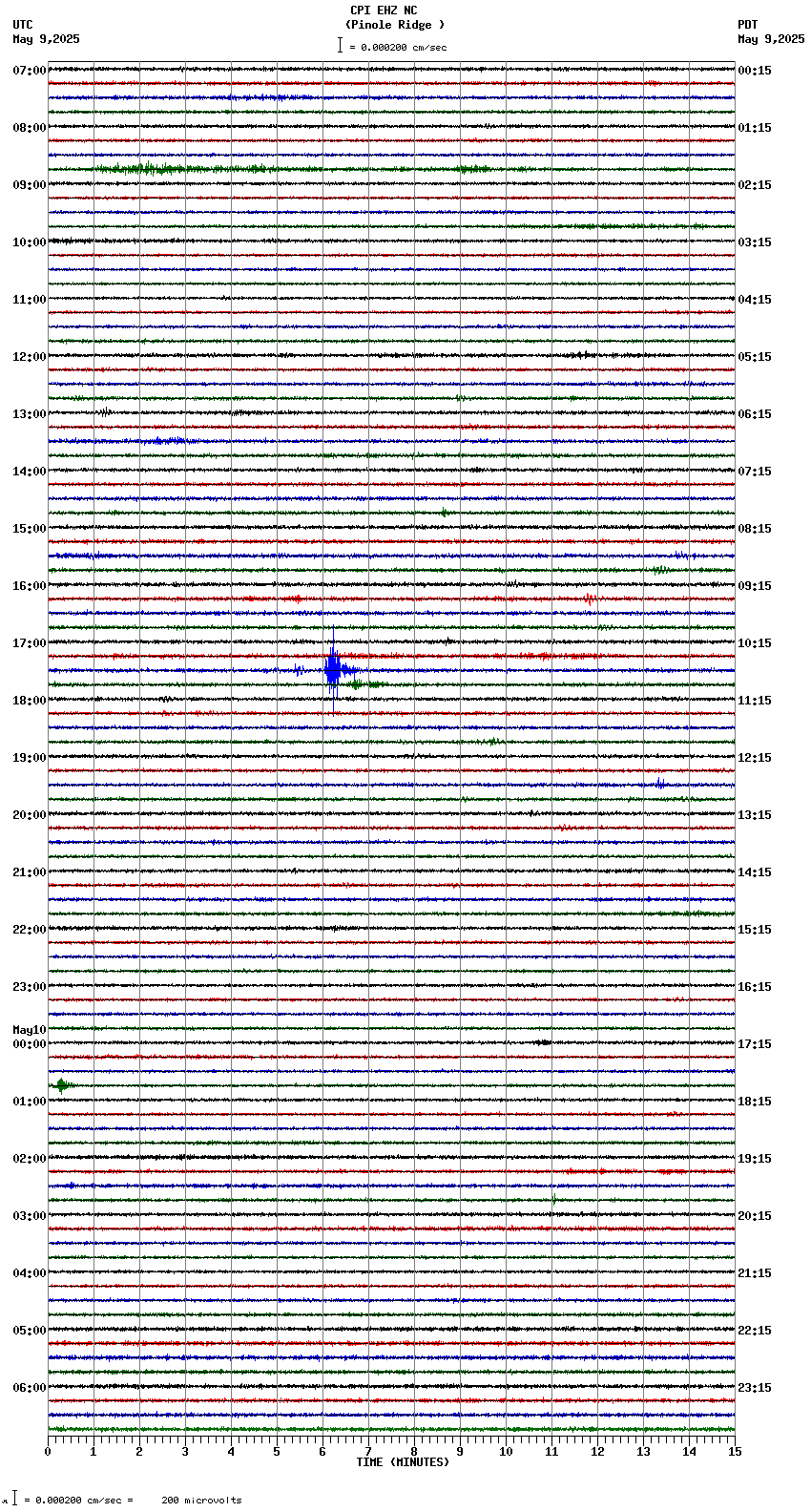Viewport: 811px width, 1512px height.
Task: Click the '14:00' UTC time label
Action: point(30,472)
